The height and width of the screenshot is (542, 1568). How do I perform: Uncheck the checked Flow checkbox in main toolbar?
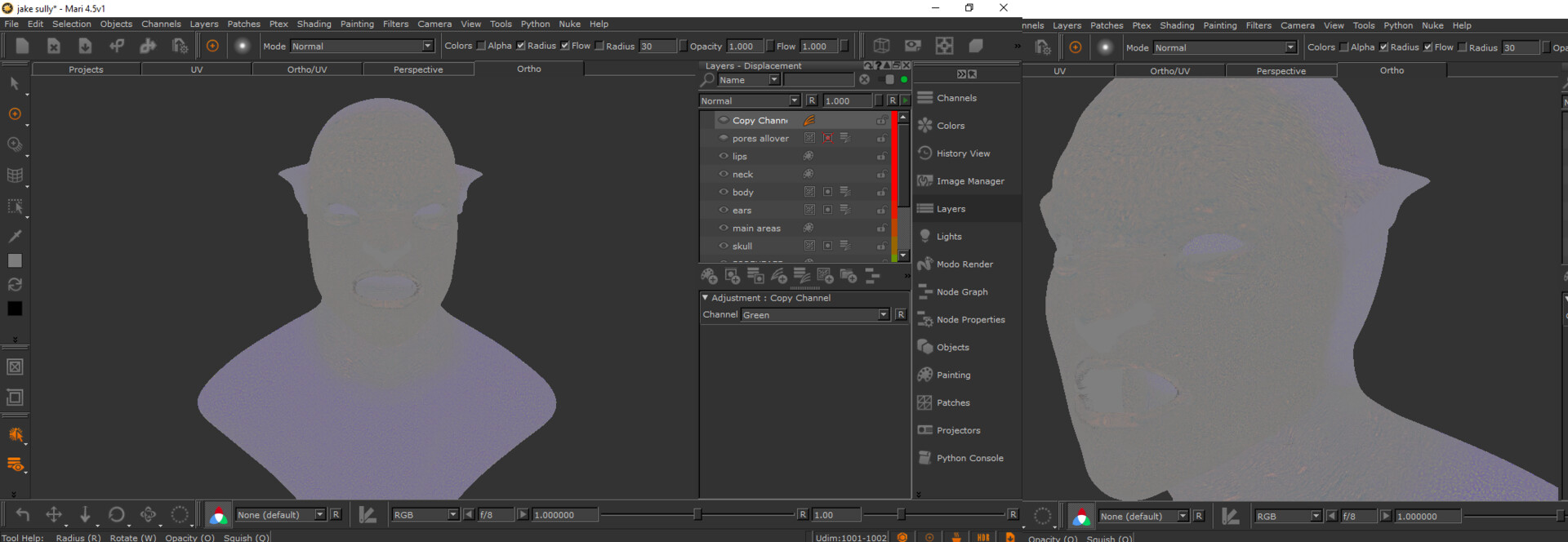click(565, 46)
